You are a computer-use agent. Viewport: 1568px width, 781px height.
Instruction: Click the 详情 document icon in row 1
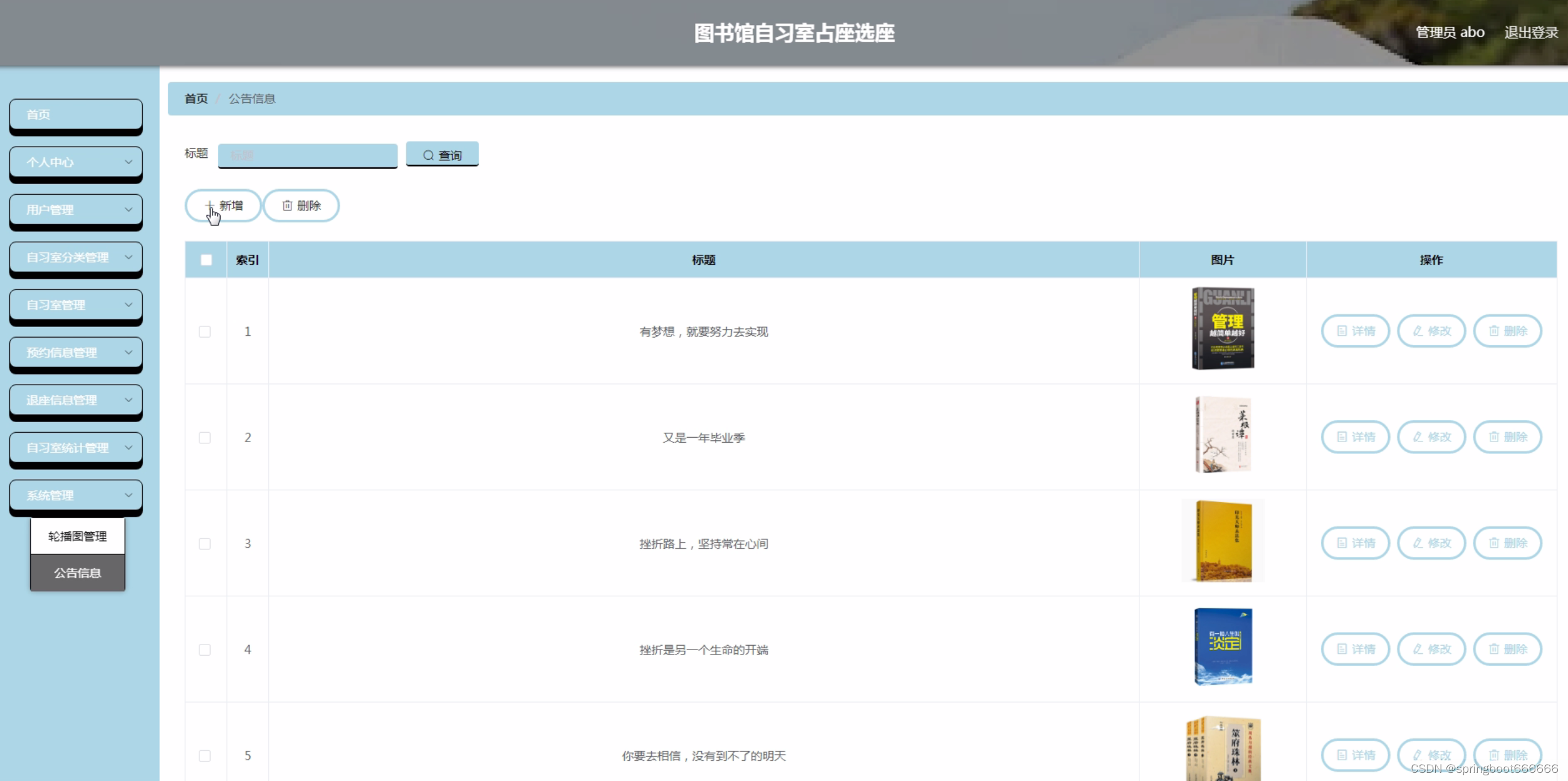click(1342, 331)
